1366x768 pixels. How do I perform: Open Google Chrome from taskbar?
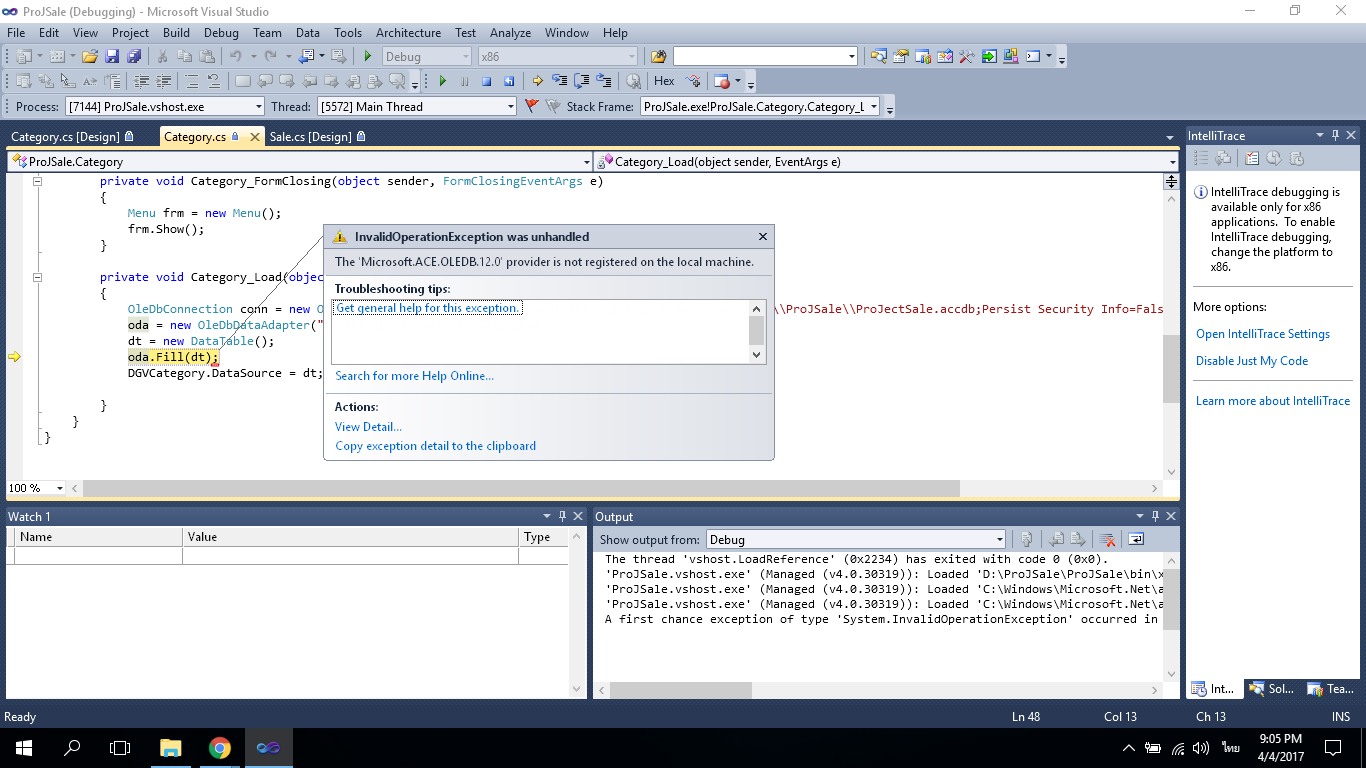click(x=220, y=747)
